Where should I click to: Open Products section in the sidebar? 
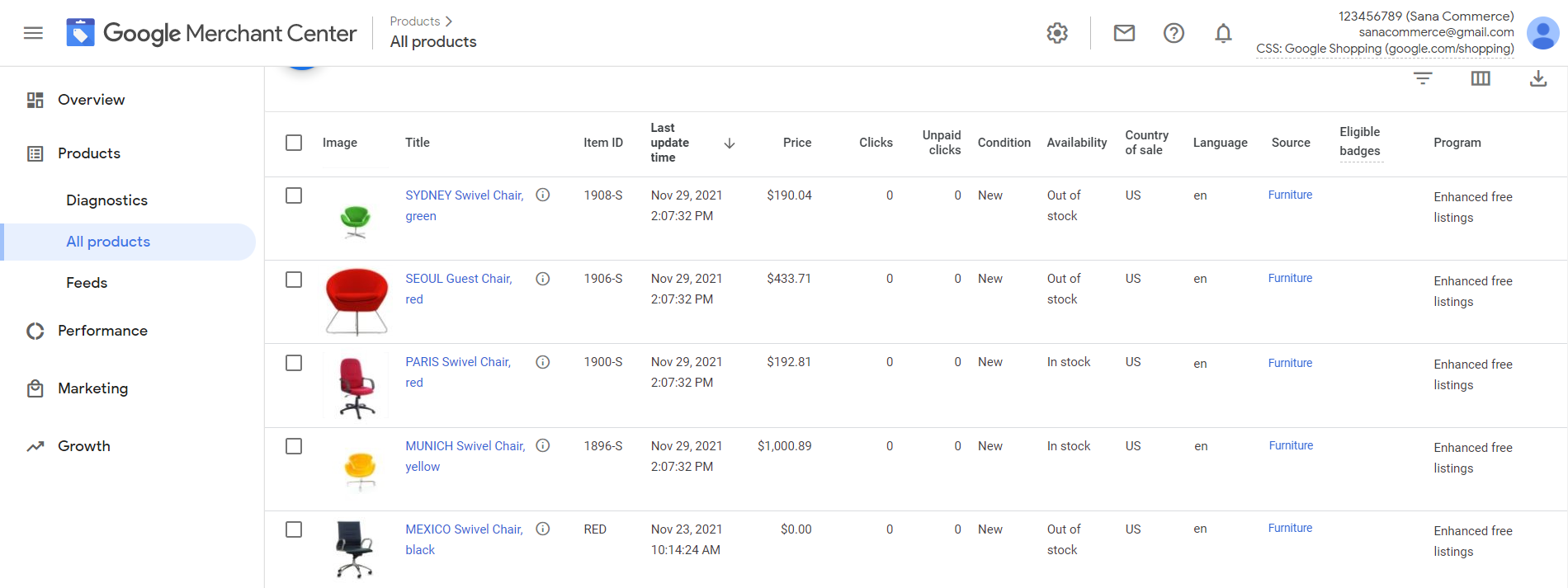click(x=89, y=153)
